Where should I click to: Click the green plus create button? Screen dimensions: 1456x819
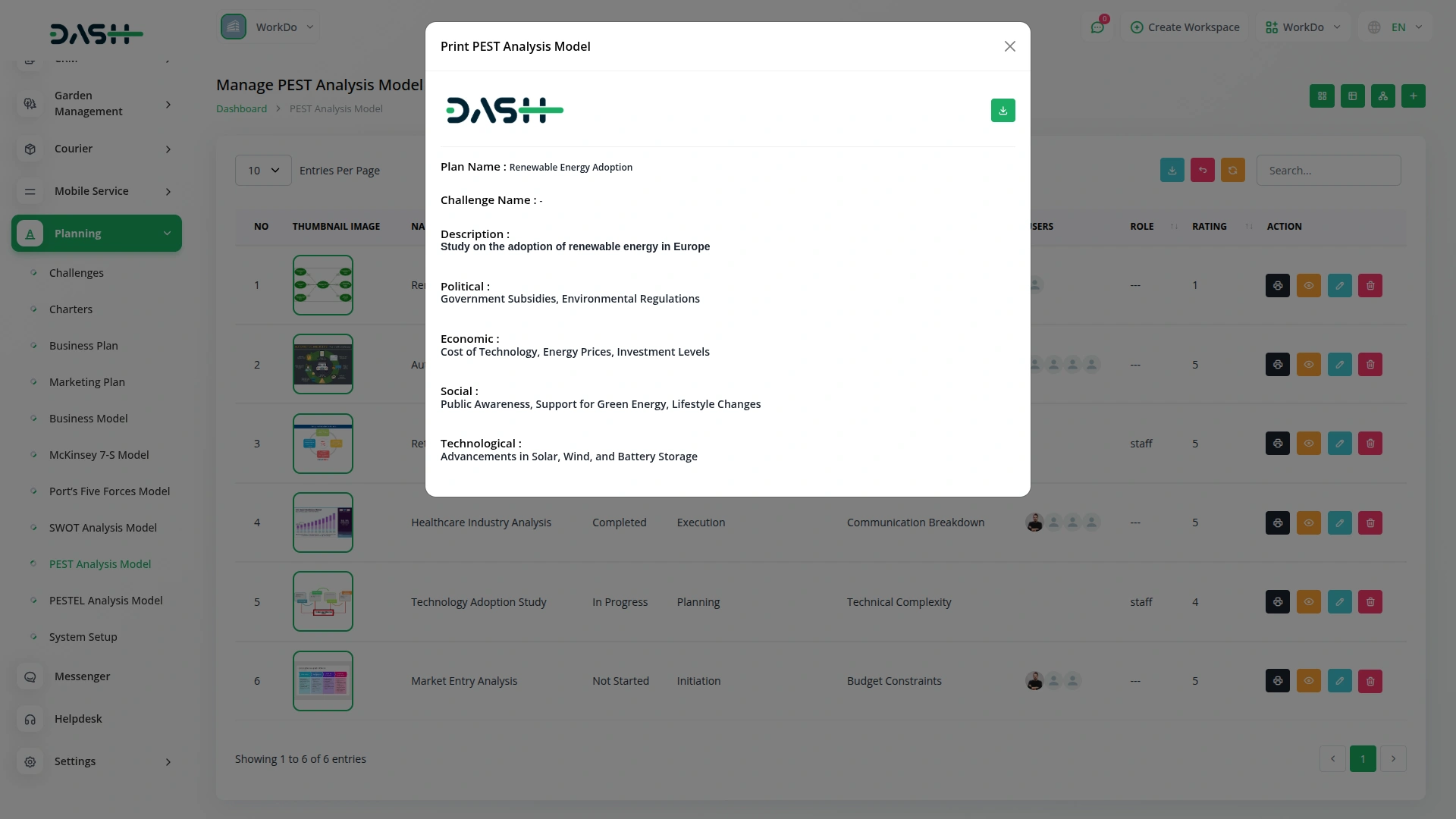tap(1413, 96)
